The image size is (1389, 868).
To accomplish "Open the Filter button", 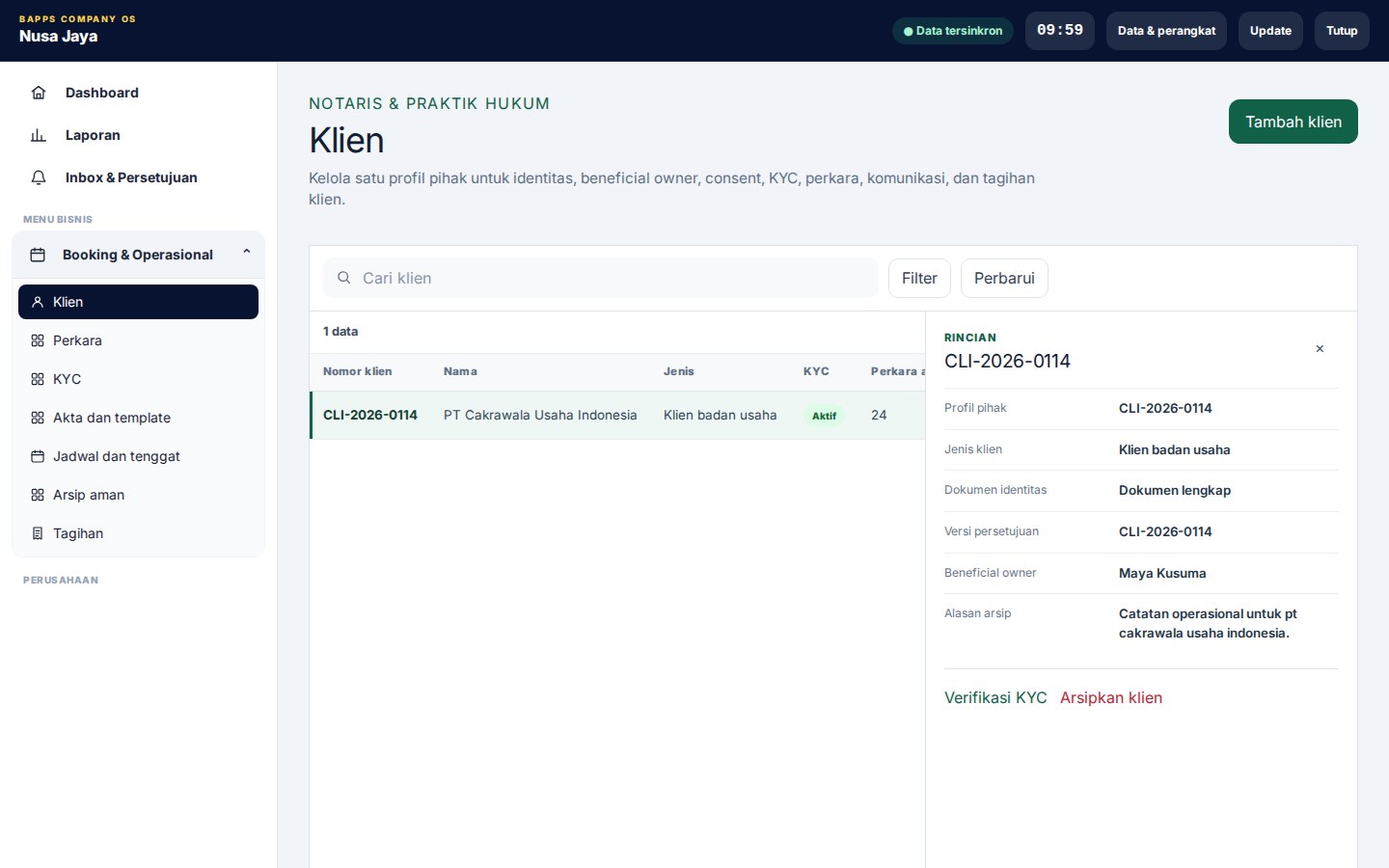I will click(919, 278).
